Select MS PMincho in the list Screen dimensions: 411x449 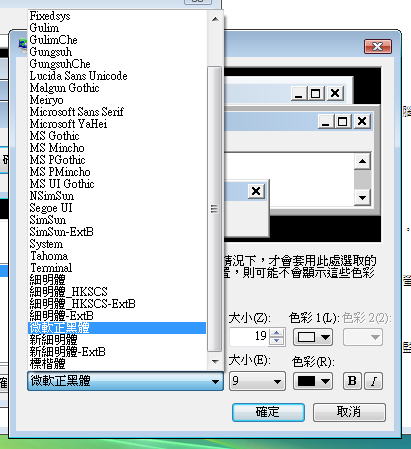117,172
